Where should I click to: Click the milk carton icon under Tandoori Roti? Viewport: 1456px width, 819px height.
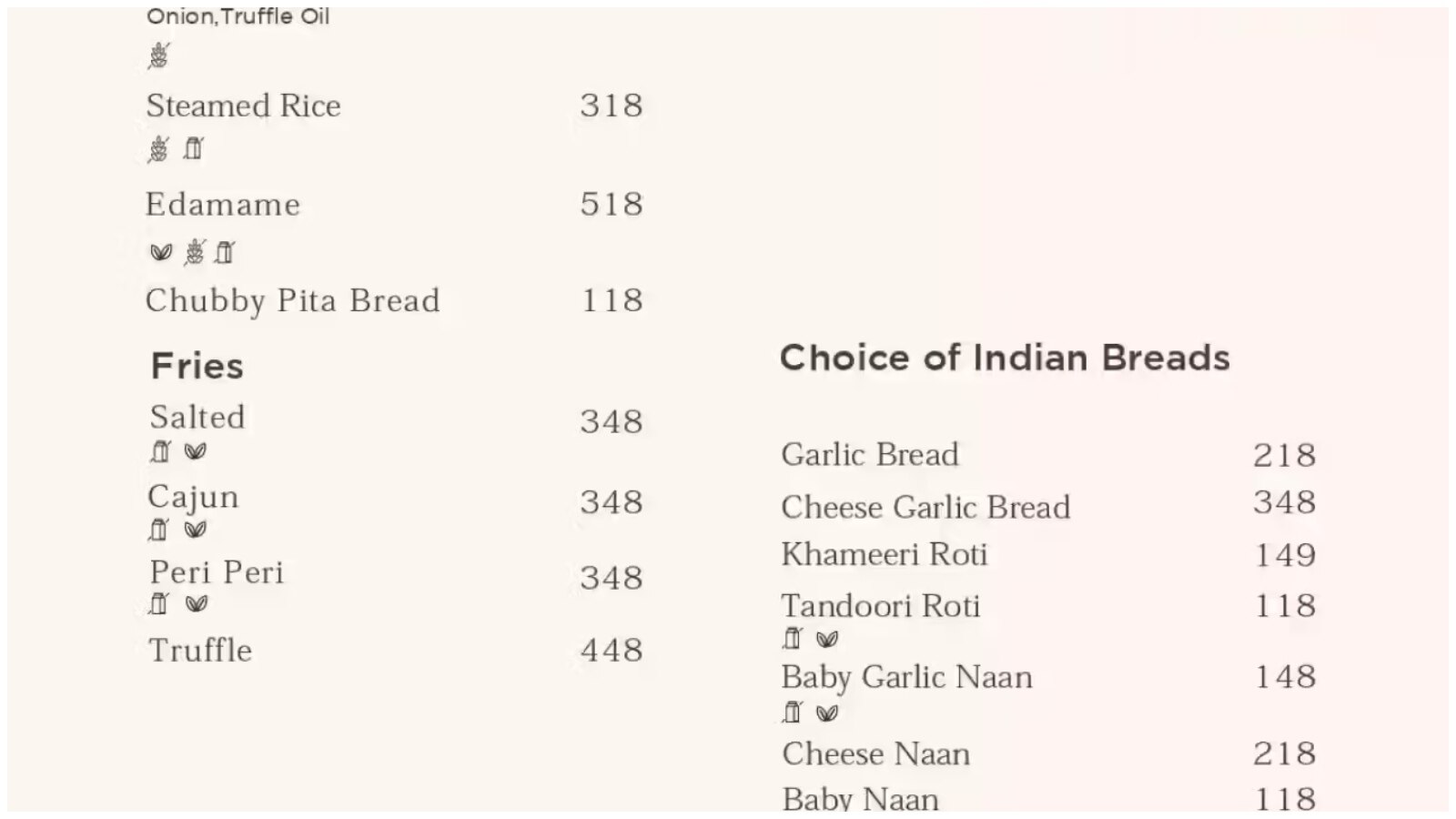tap(793, 639)
